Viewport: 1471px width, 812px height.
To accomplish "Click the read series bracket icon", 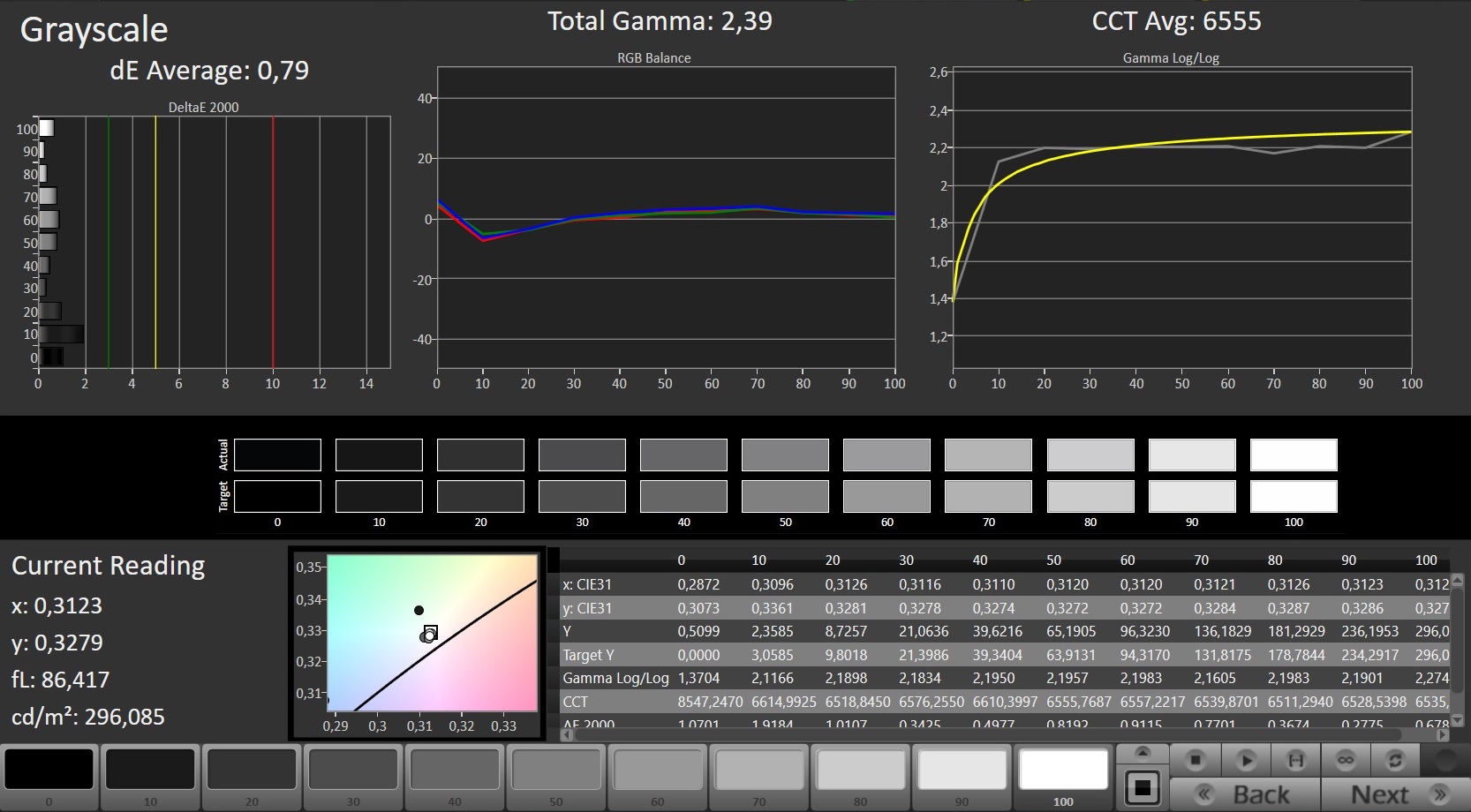I will tap(1295, 760).
